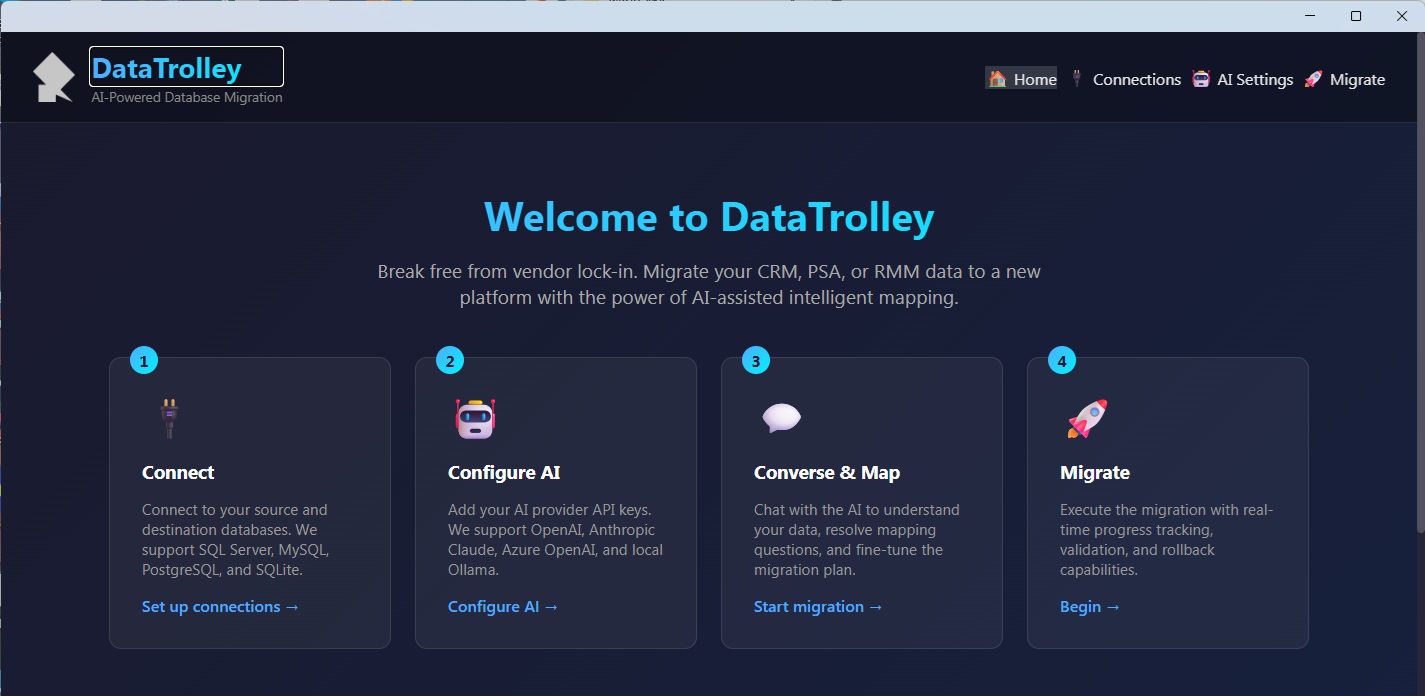Open the AI Settings page
The image size is (1425, 696).
[1254, 78]
